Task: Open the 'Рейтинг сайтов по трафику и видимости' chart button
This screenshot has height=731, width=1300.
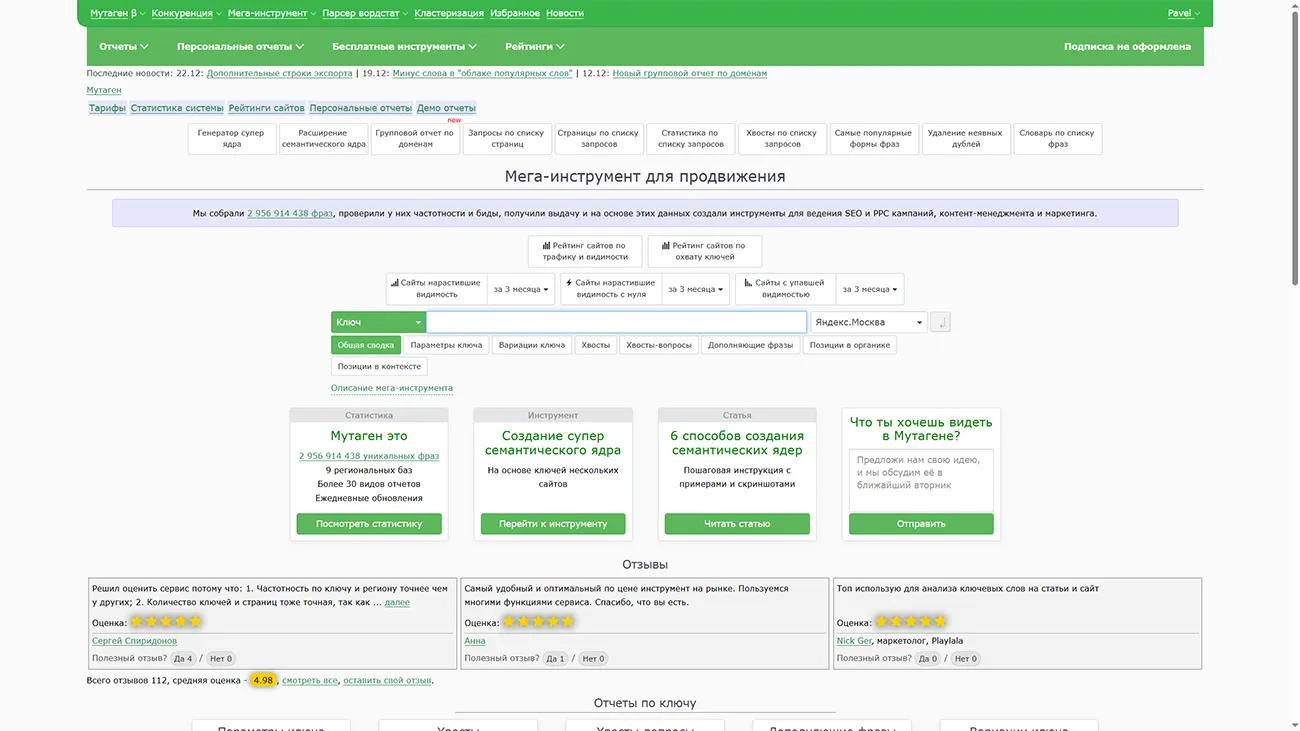Action: click(x=584, y=251)
